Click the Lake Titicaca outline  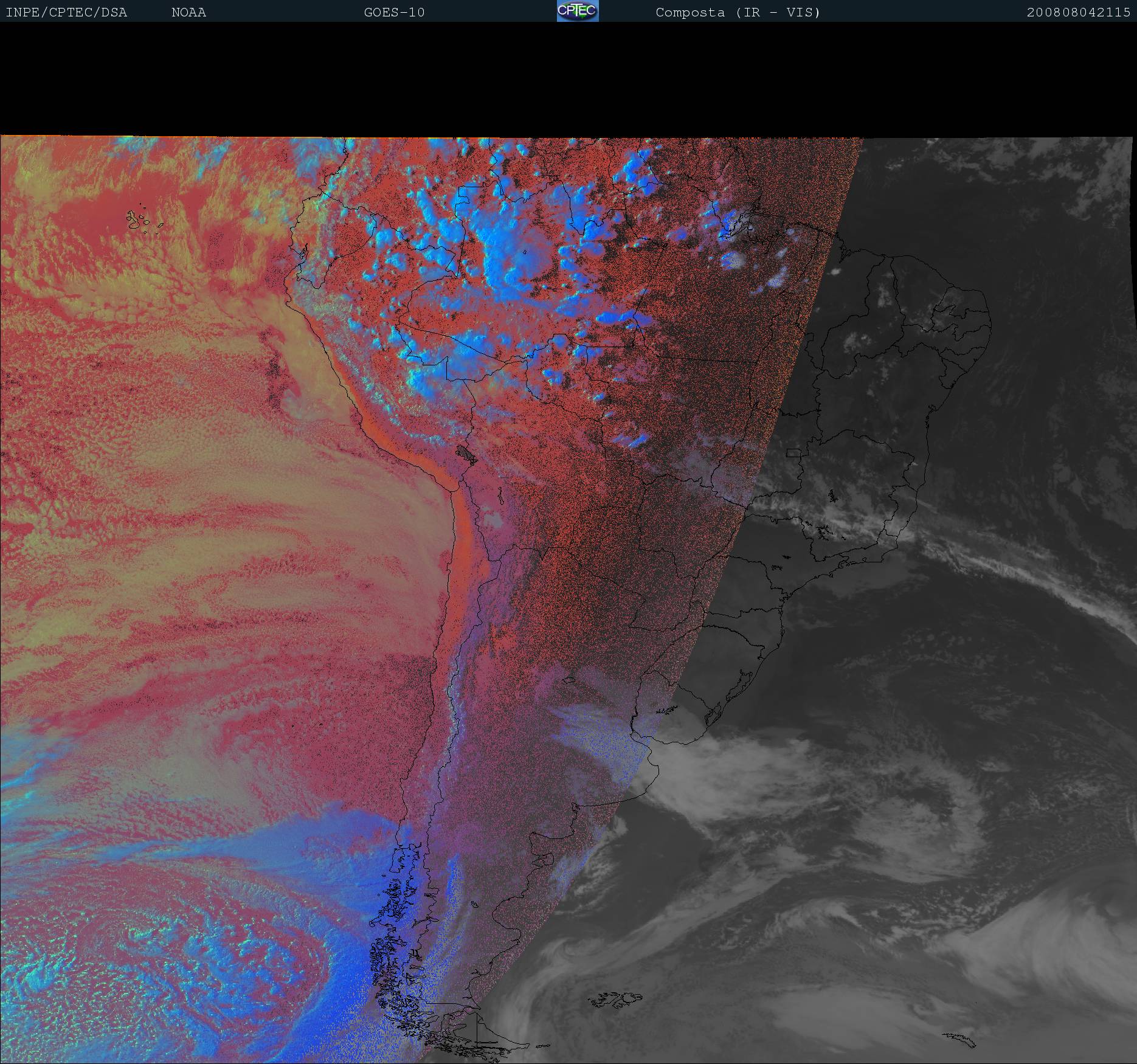coord(467,454)
